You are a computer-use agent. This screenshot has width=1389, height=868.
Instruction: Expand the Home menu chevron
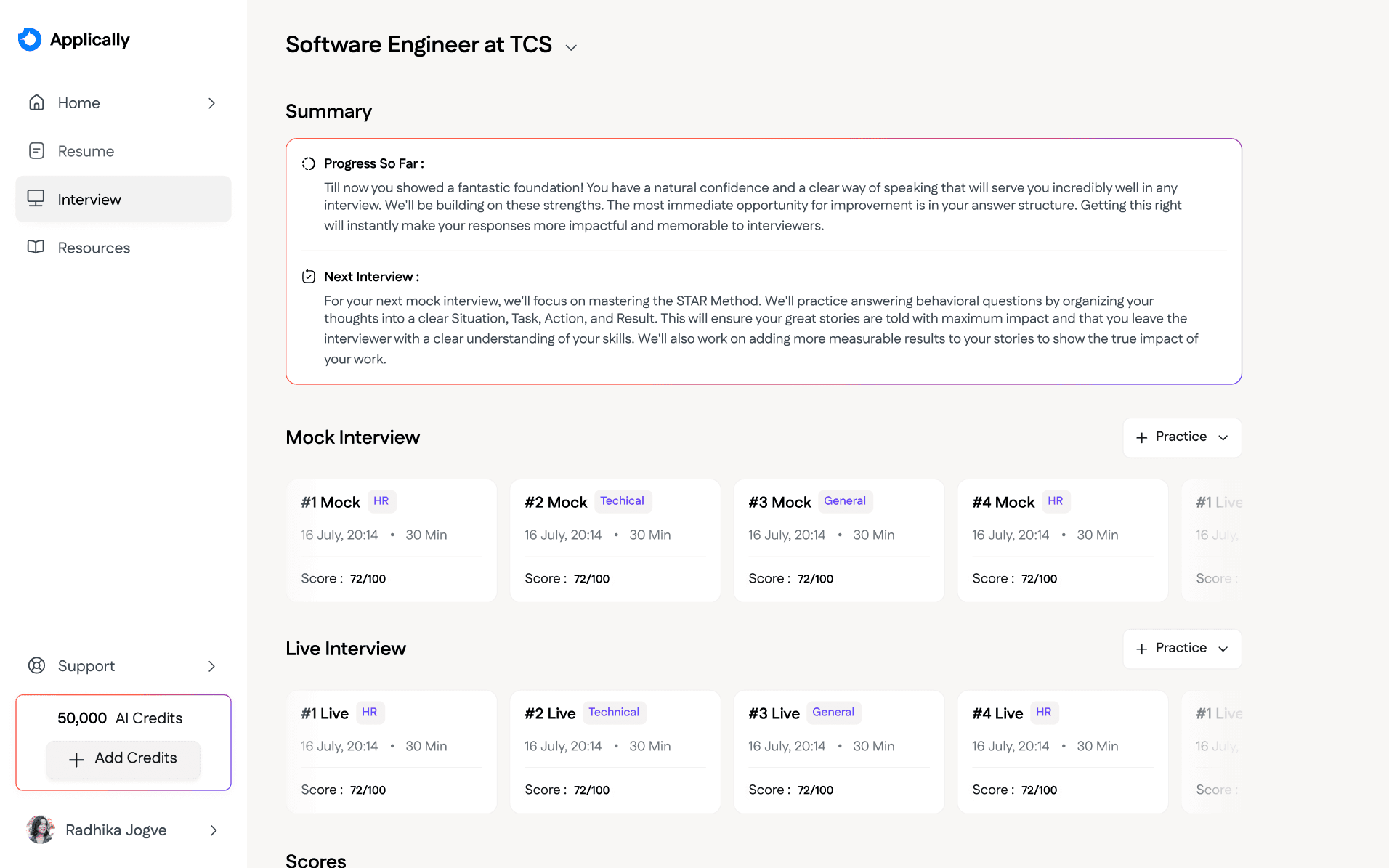[x=211, y=103]
